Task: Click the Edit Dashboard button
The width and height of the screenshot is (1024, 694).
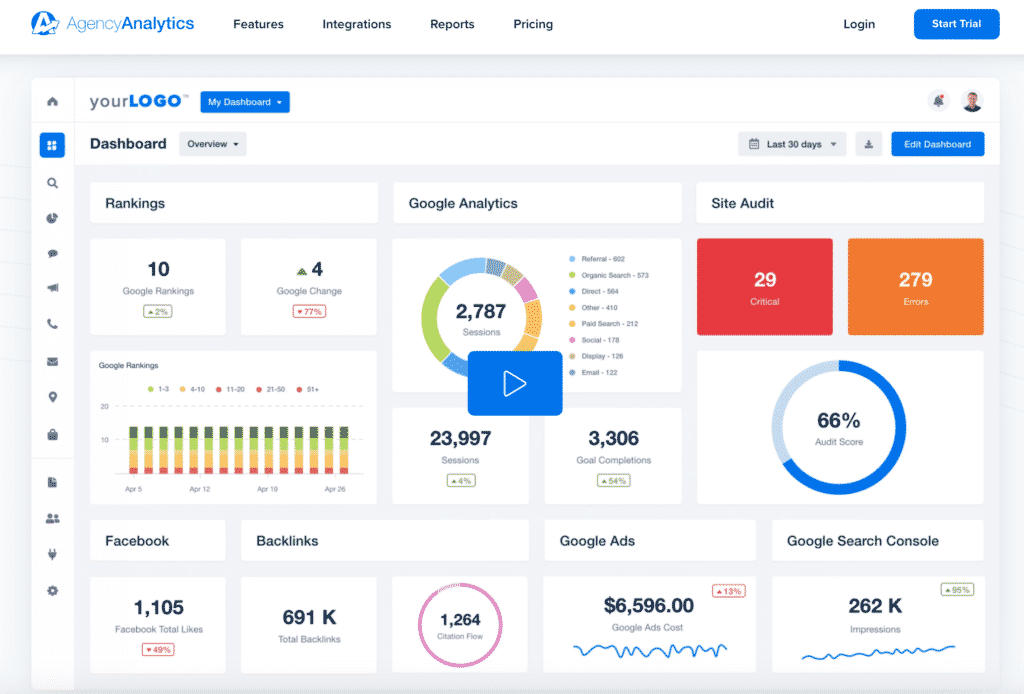Action: (936, 144)
